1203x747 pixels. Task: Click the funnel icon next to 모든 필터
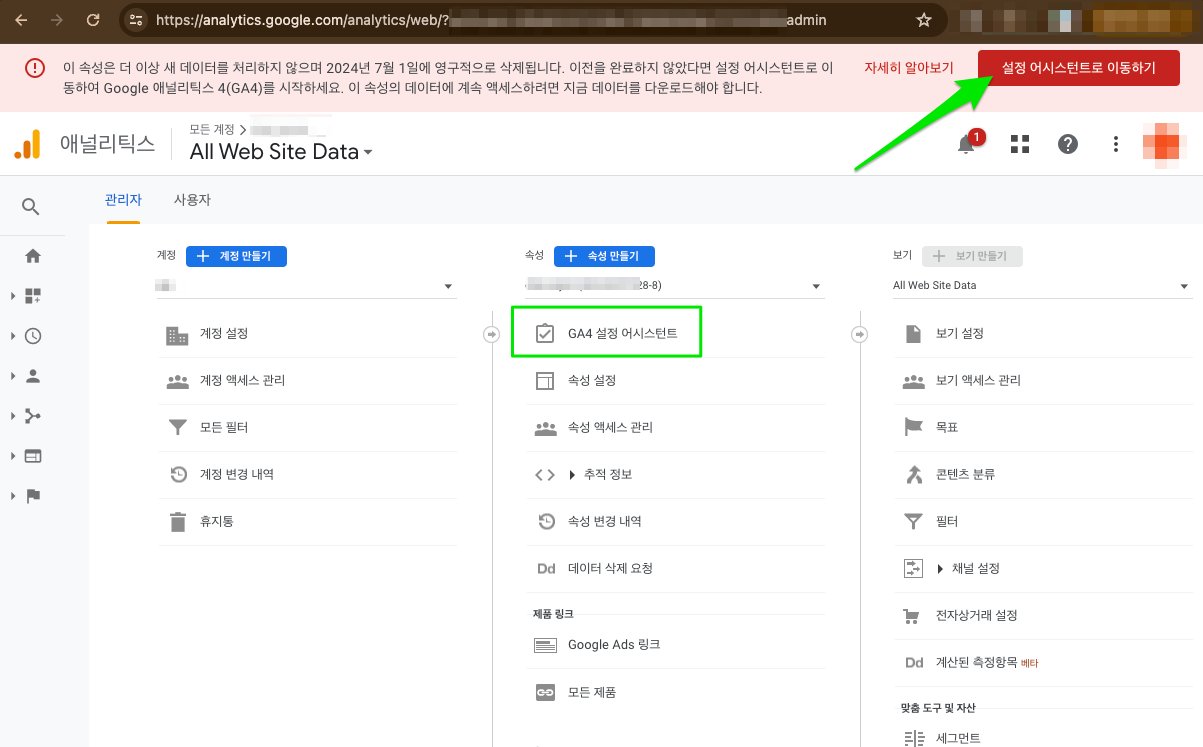tap(178, 427)
